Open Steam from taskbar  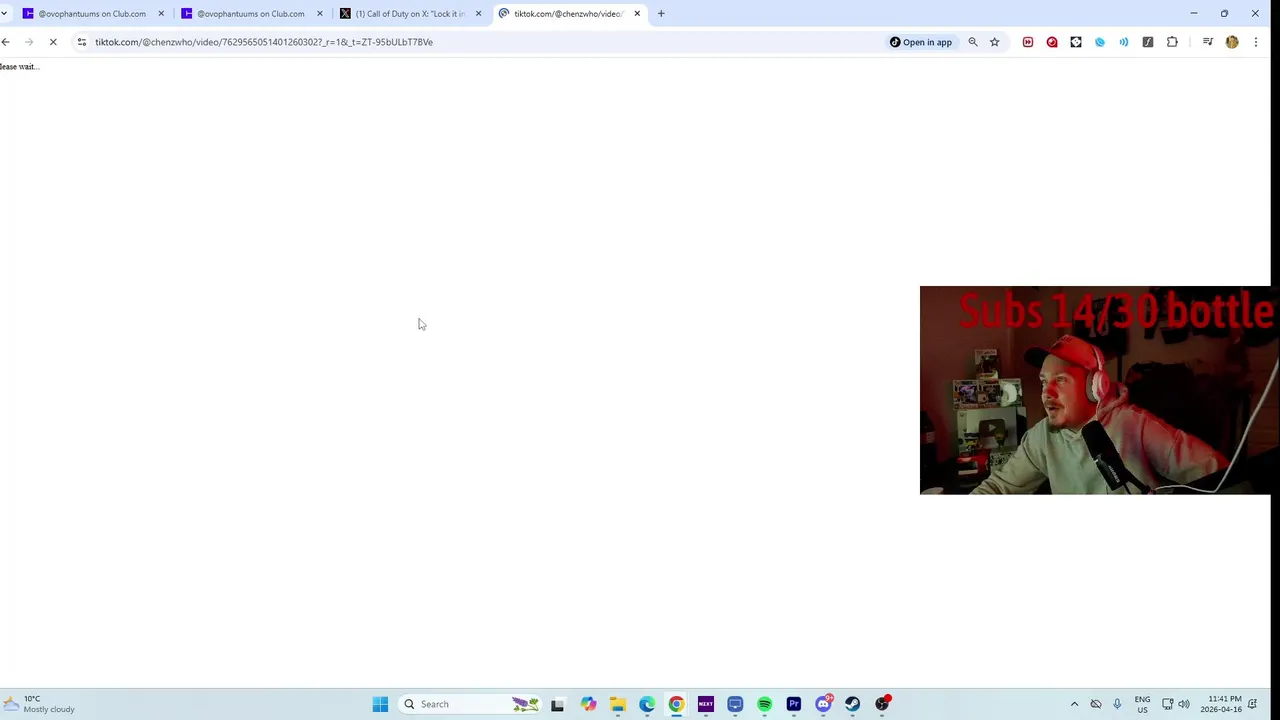click(x=853, y=704)
